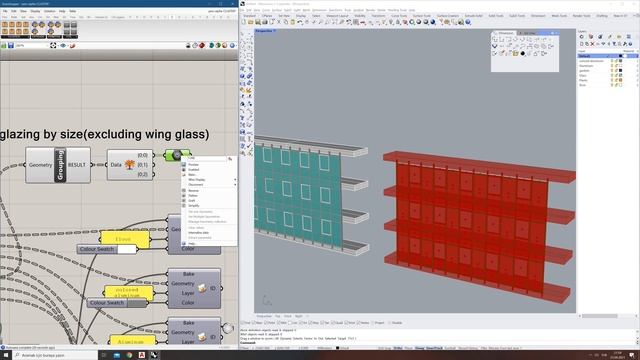Expand the Disconnect submenu
This screenshot has width=640, height=360.
(209, 184)
